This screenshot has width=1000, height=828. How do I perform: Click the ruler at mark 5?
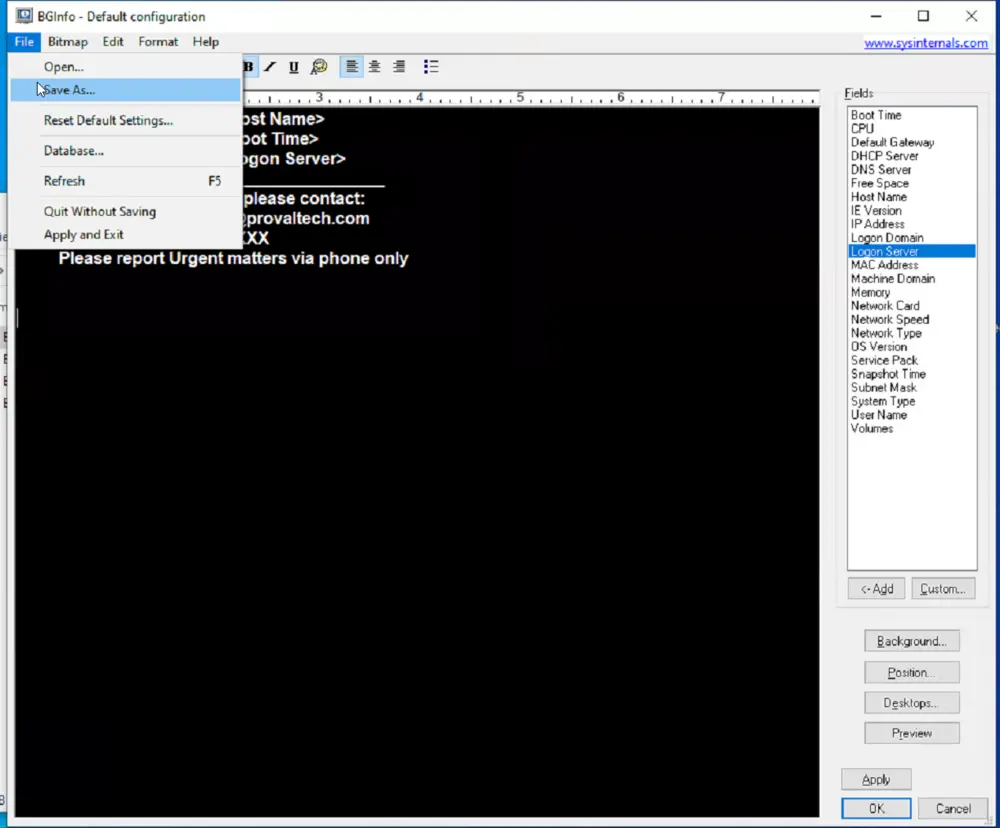click(520, 97)
